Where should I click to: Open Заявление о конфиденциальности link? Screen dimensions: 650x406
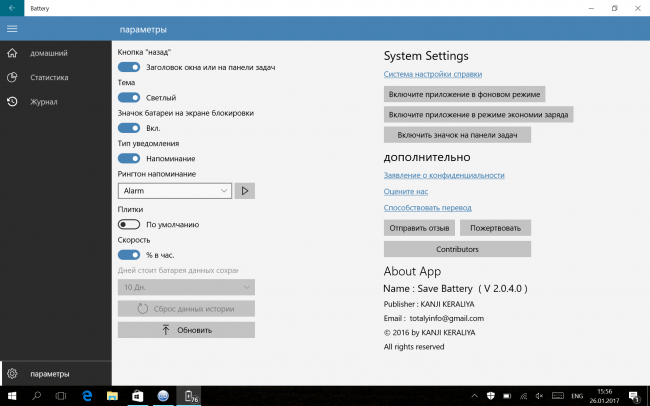click(x=444, y=175)
